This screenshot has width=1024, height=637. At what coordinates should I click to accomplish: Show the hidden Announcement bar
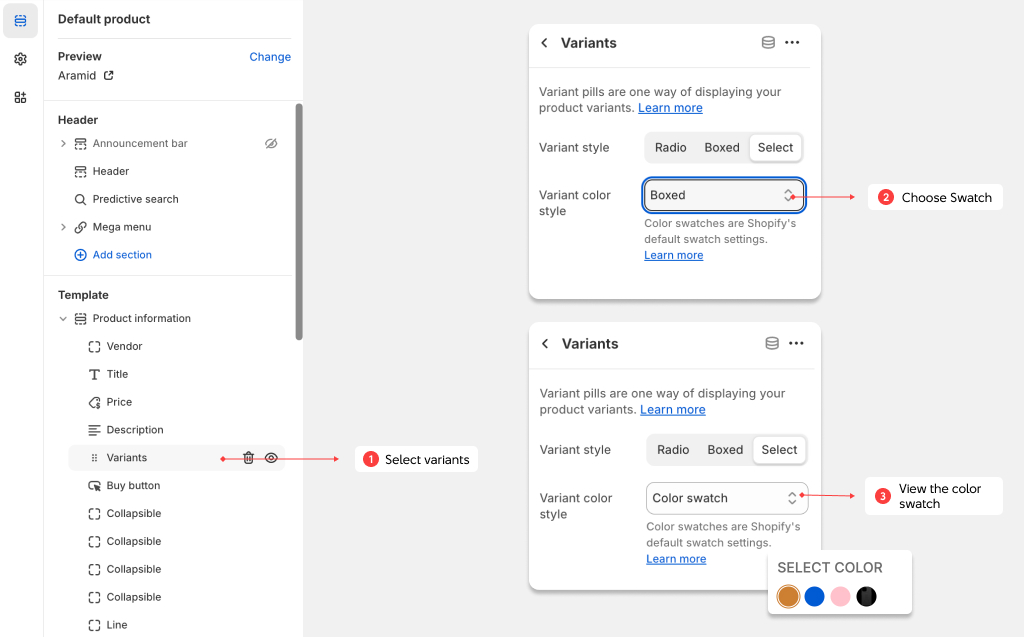coord(271,144)
